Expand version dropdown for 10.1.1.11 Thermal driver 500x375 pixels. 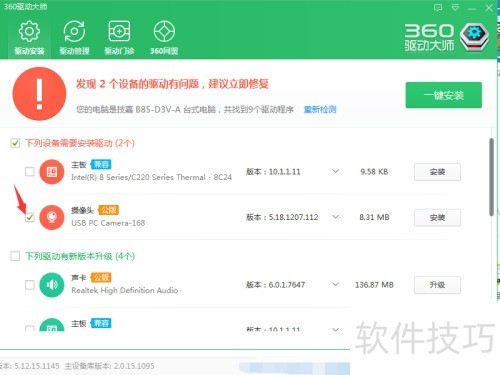click(336, 171)
